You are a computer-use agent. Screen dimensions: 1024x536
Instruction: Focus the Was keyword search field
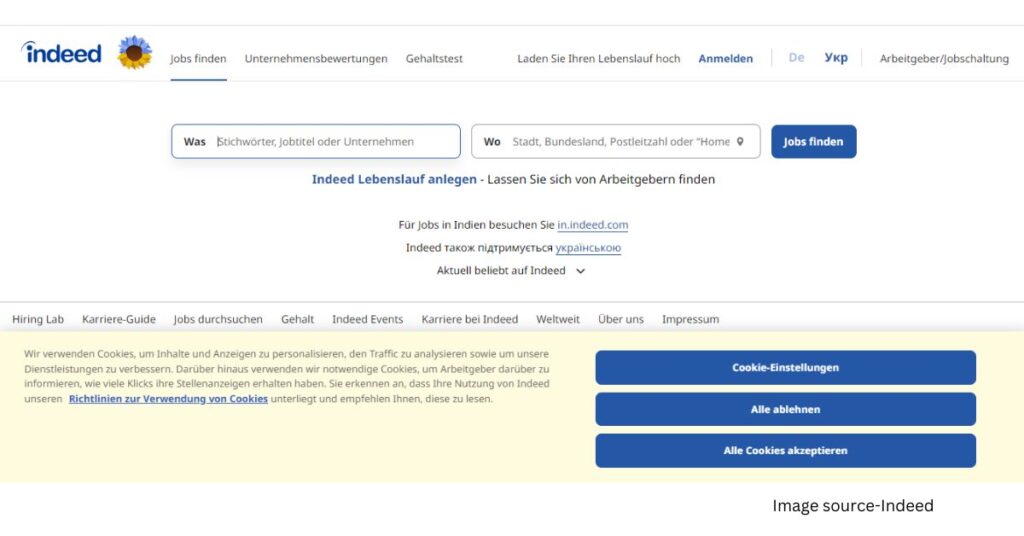(x=316, y=142)
